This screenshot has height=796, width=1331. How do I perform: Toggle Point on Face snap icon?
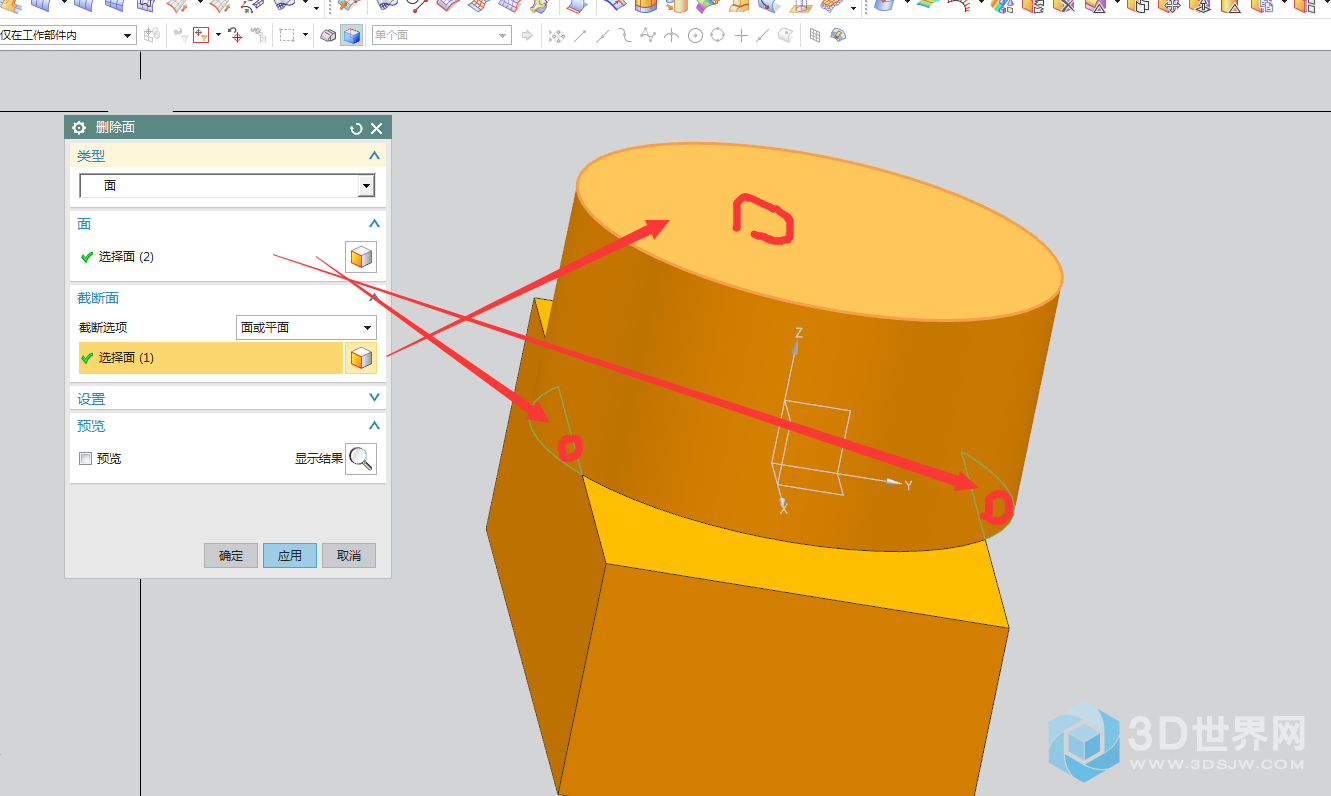(786, 36)
